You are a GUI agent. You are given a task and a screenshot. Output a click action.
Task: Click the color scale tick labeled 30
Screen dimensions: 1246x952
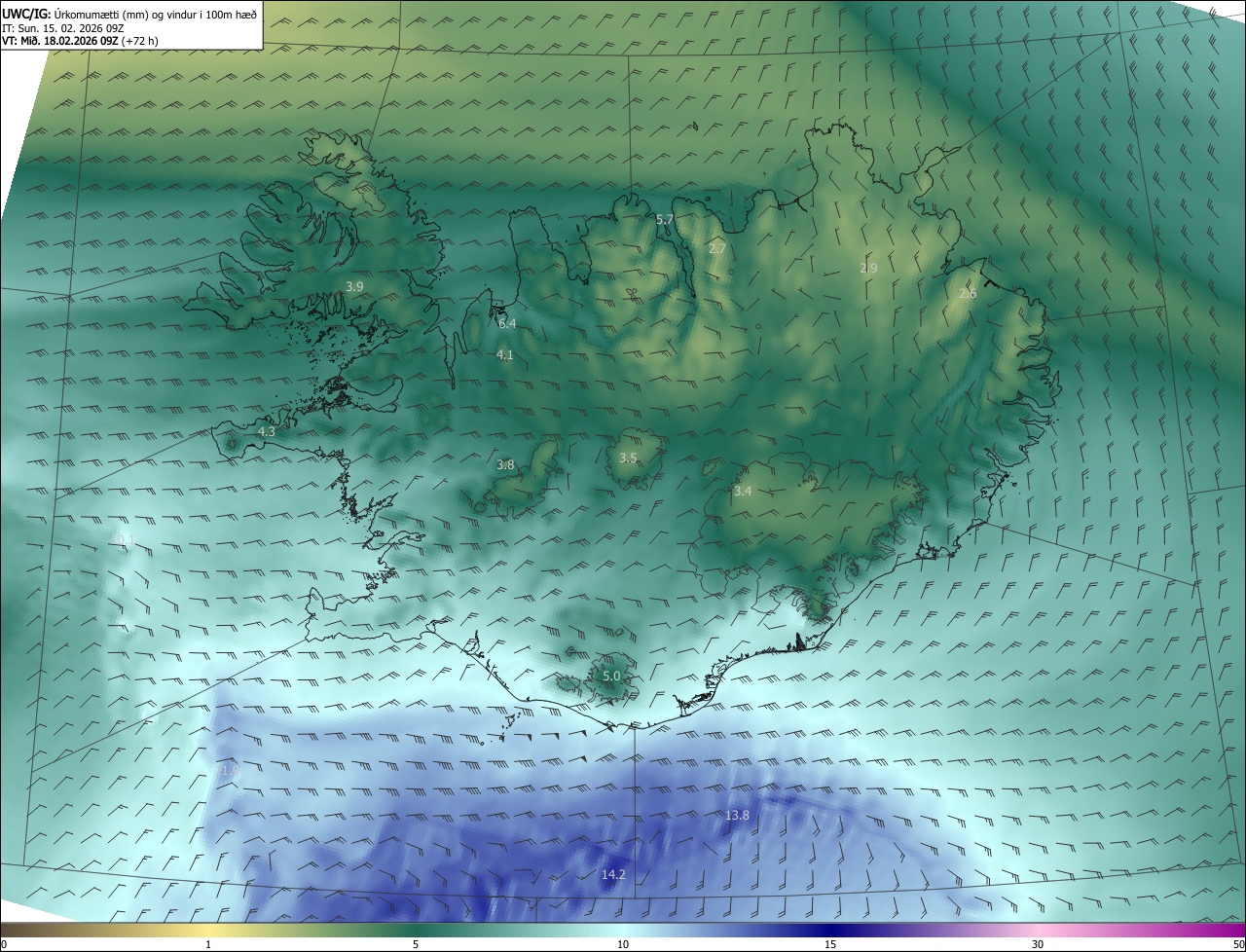[x=1038, y=944]
